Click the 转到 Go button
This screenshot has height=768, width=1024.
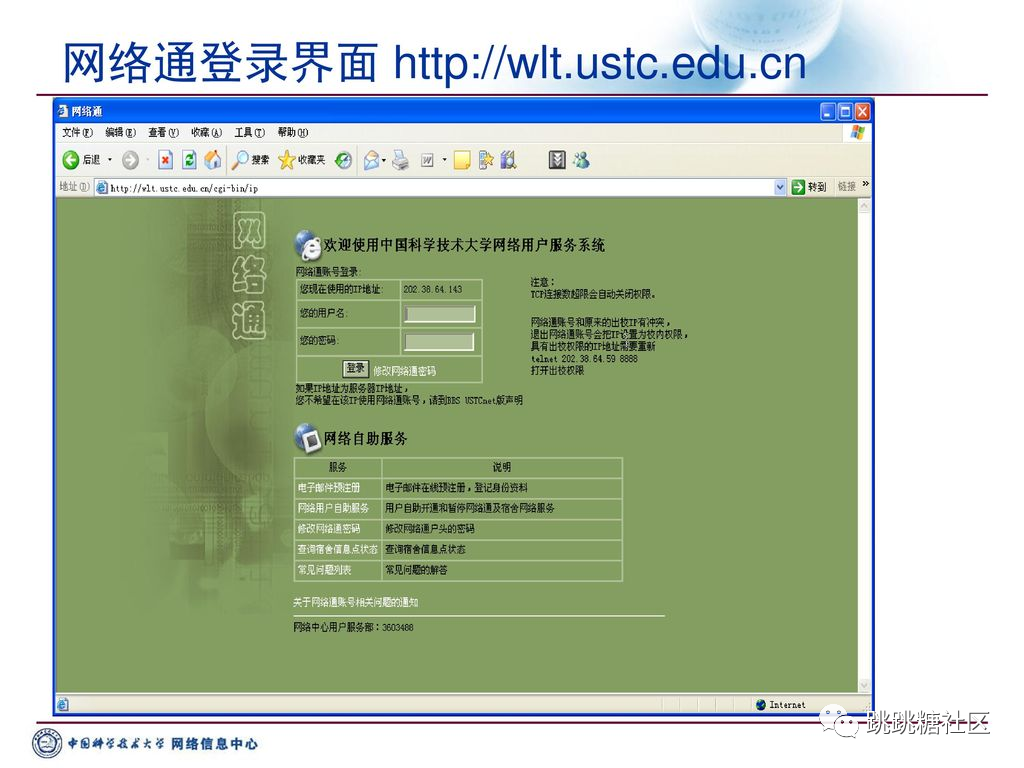pyautogui.click(x=809, y=187)
